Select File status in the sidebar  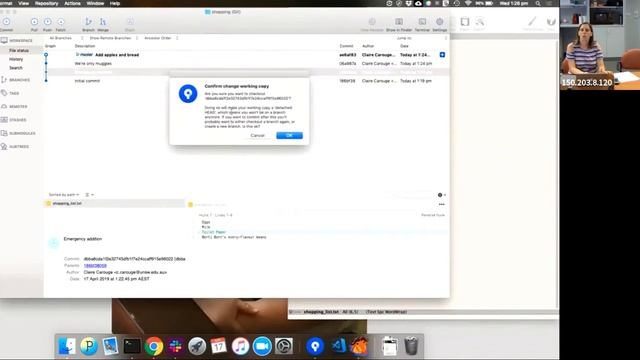click(x=19, y=50)
